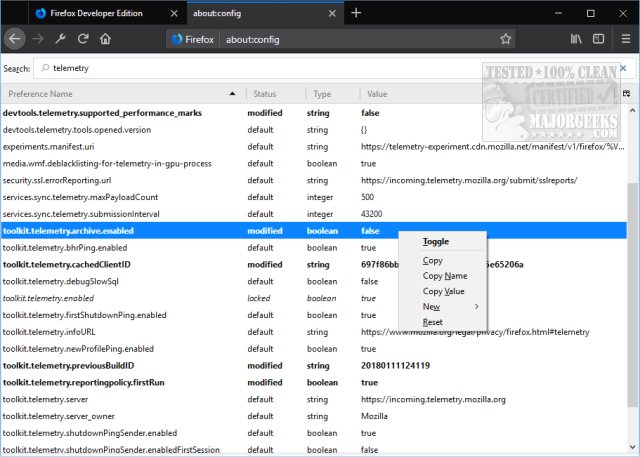Open developer tools via wrench icon
The image size is (640, 457).
[x=60, y=39]
